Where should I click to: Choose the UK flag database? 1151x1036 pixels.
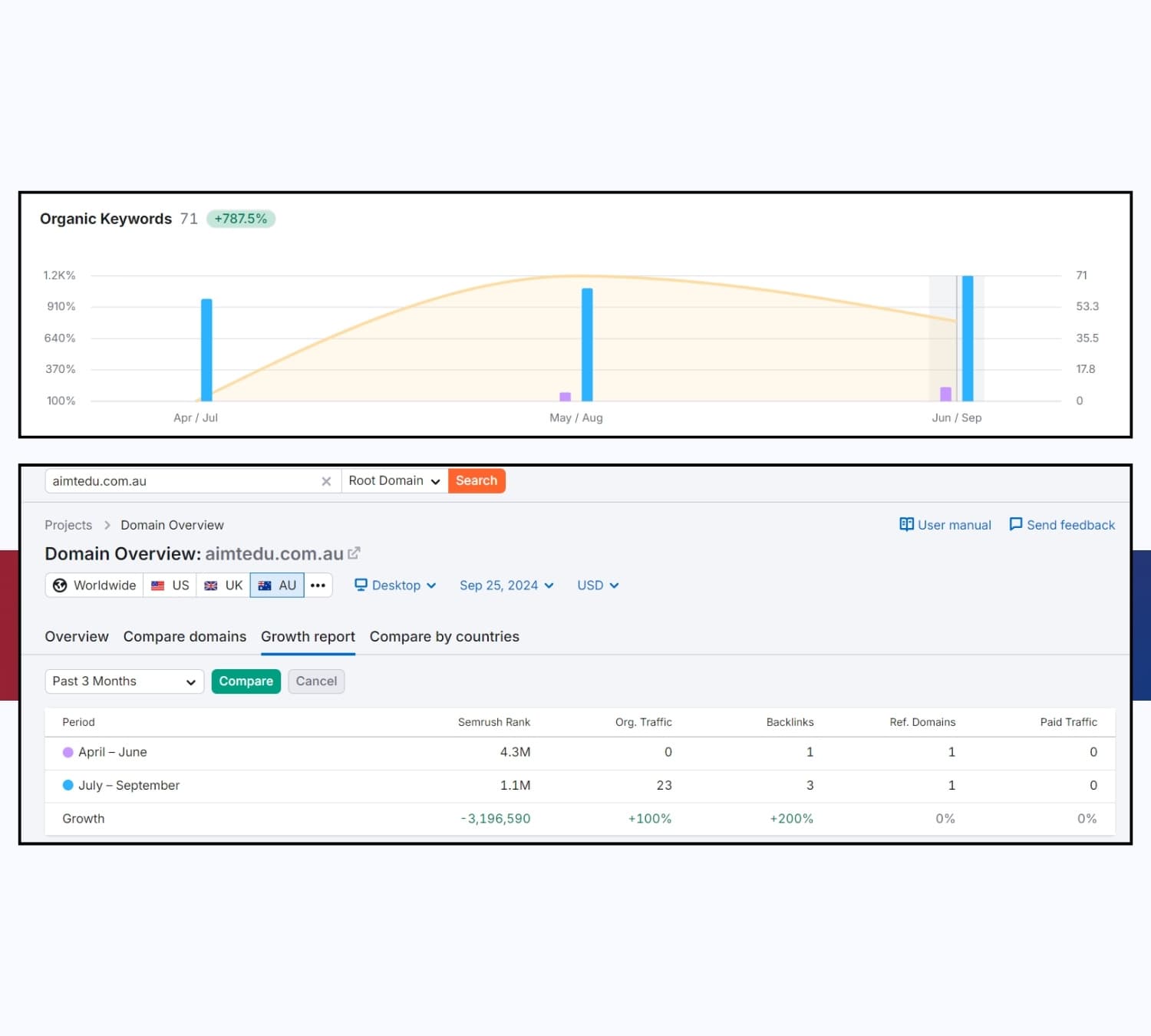pos(223,586)
